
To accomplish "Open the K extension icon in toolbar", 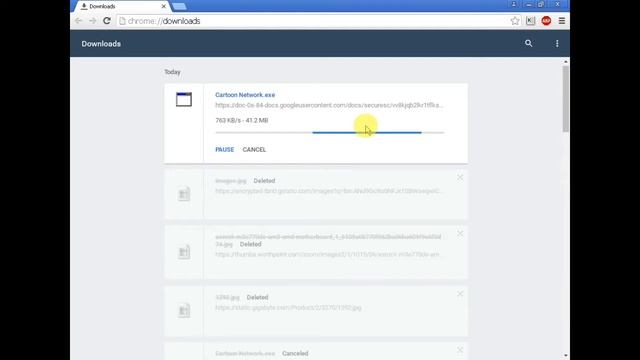I will click(530, 21).
